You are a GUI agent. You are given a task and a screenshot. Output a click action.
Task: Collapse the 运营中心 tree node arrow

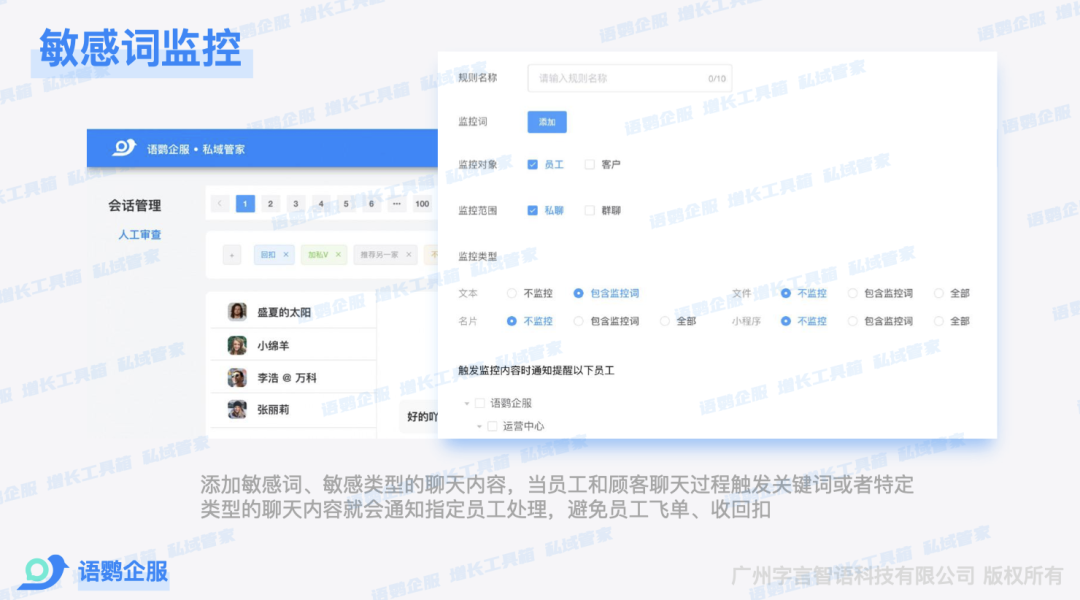click(x=479, y=427)
